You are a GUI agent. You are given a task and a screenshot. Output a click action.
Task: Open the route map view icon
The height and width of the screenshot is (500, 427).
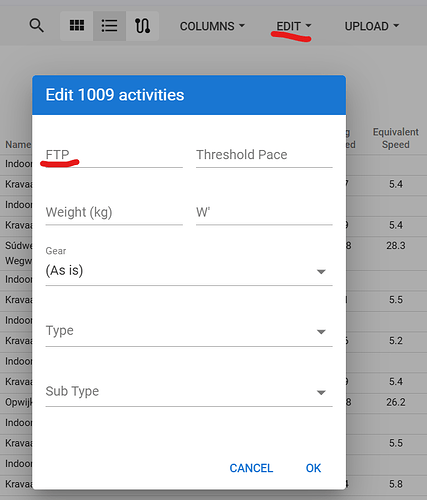pos(142,26)
